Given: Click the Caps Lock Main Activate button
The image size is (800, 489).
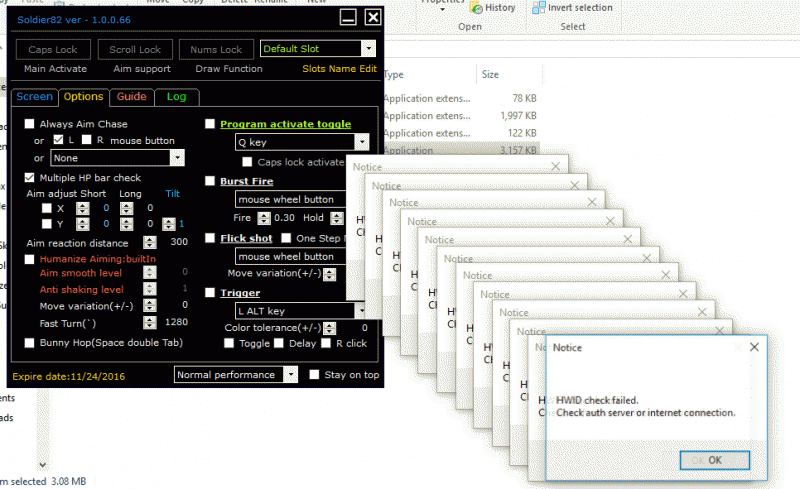Looking at the screenshot, I should [53, 50].
